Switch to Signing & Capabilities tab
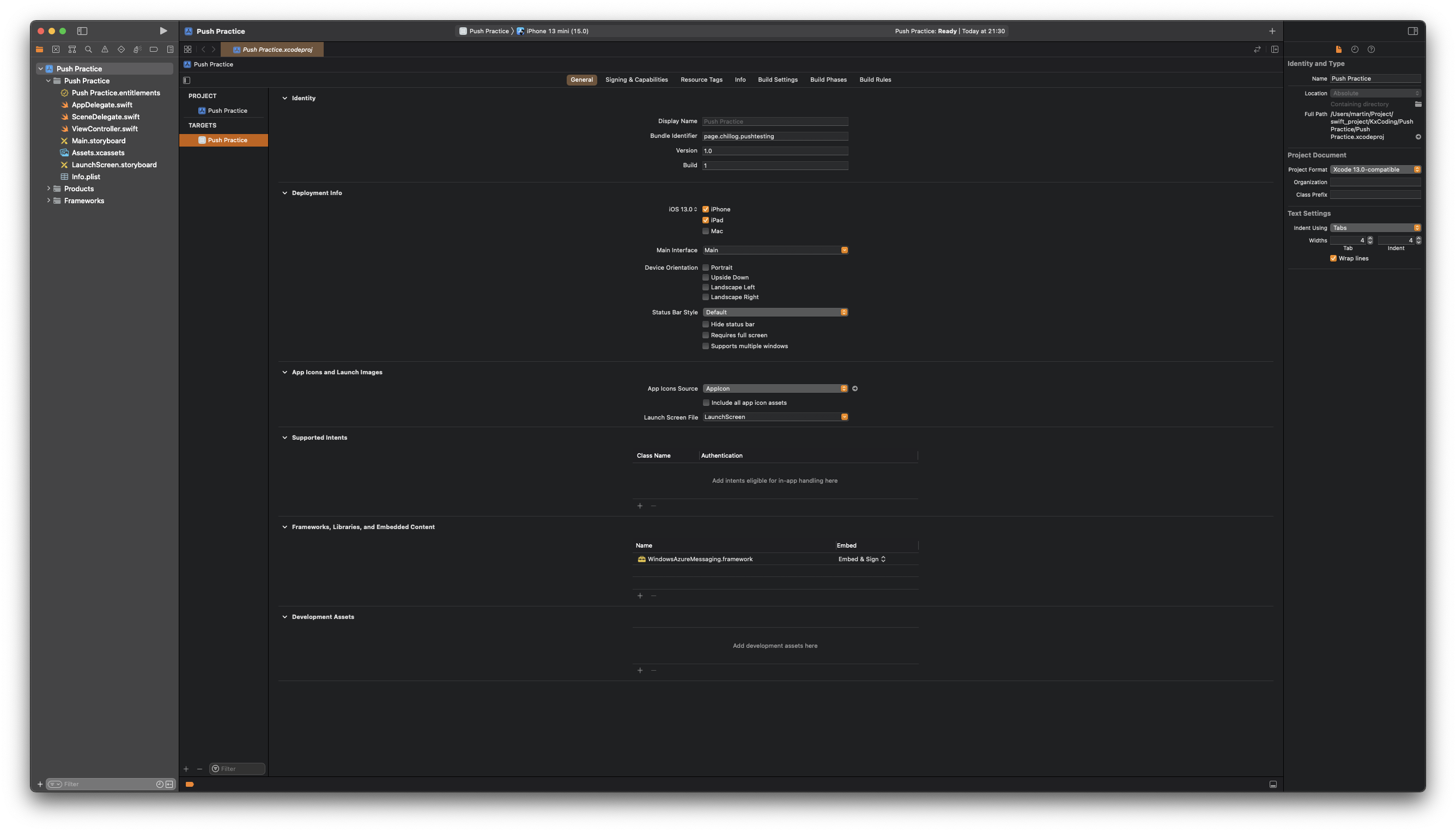 (x=636, y=80)
